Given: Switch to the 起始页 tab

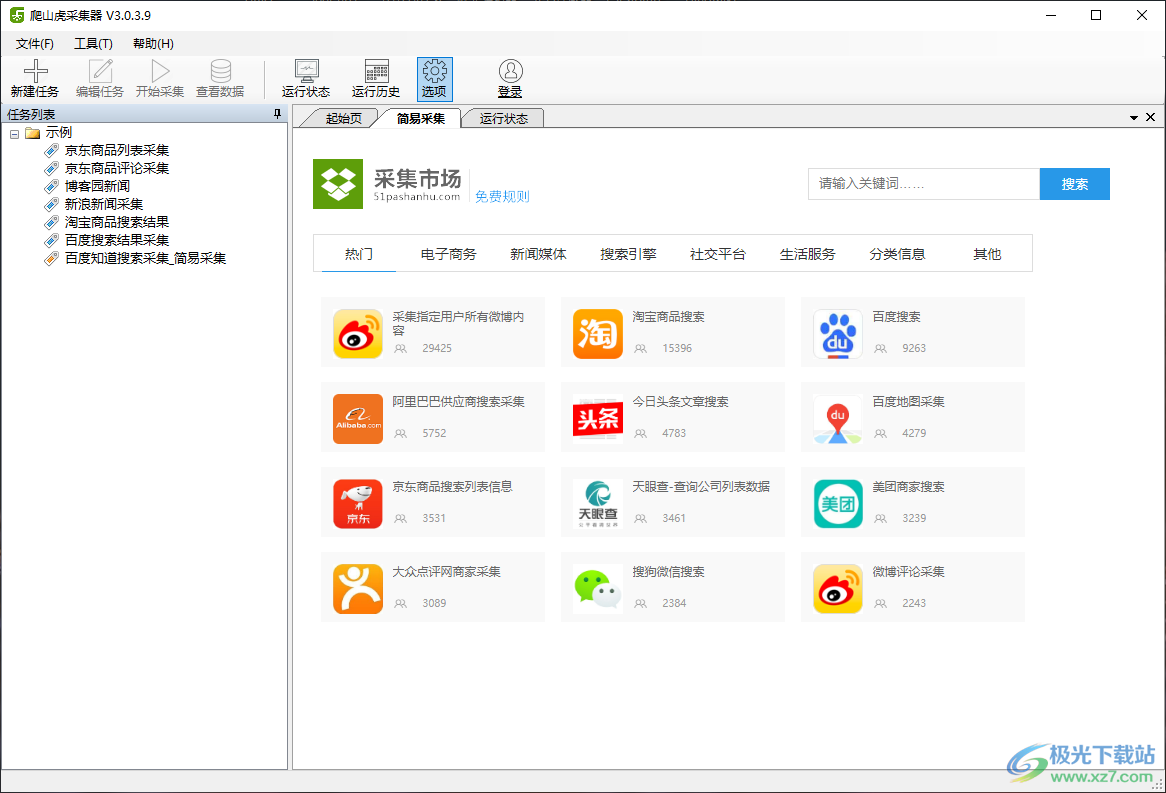Looking at the screenshot, I should (344, 118).
